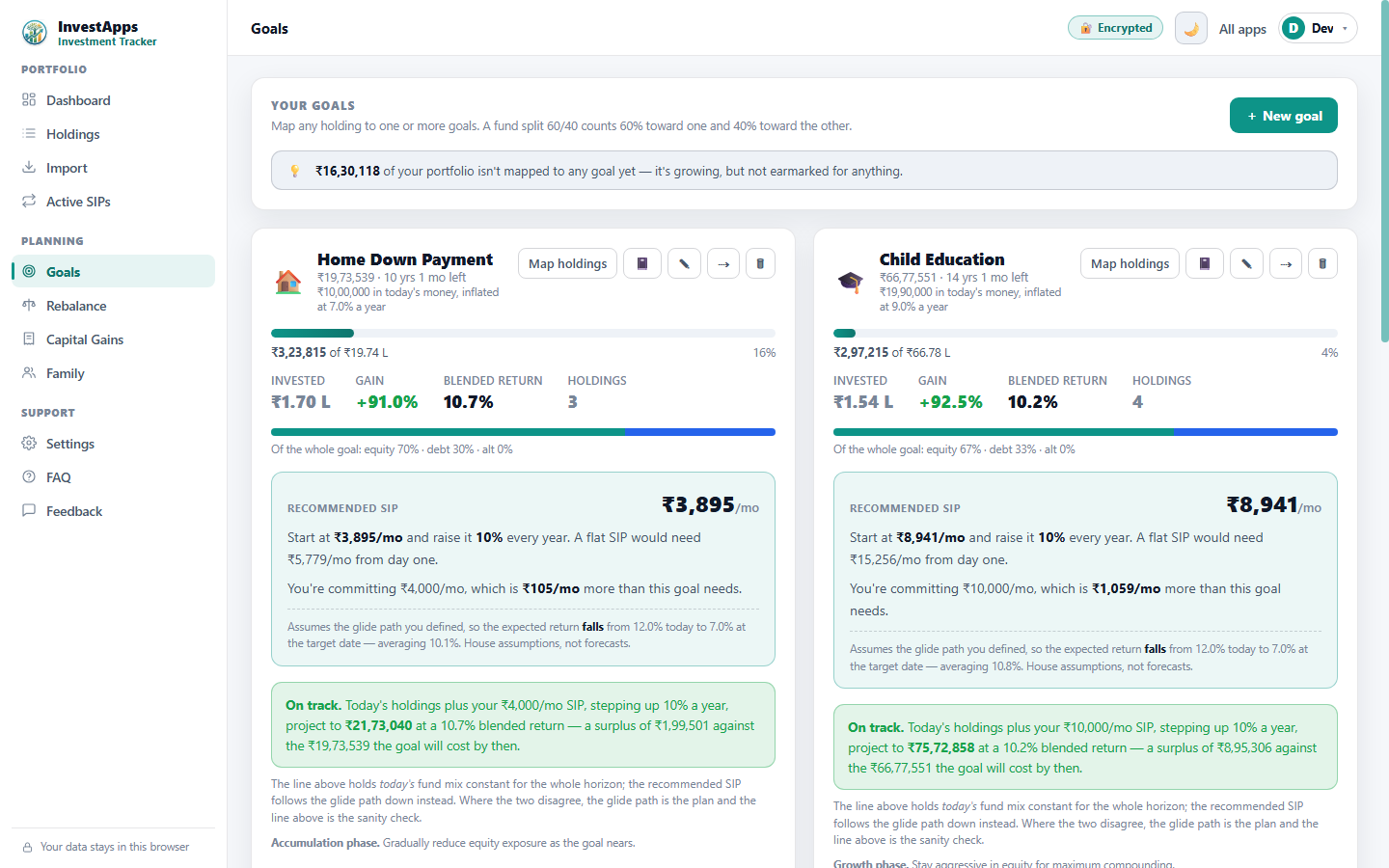Image resolution: width=1389 pixels, height=868 pixels.
Task: Click the ₹16,30,118 unmapped portfolio amount
Action: pyautogui.click(x=347, y=171)
